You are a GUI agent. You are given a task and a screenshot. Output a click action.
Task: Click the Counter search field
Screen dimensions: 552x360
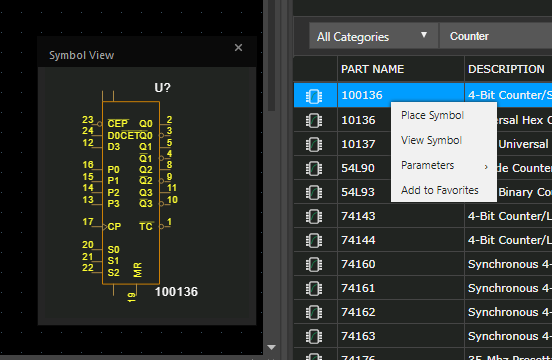(x=496, y=36)
